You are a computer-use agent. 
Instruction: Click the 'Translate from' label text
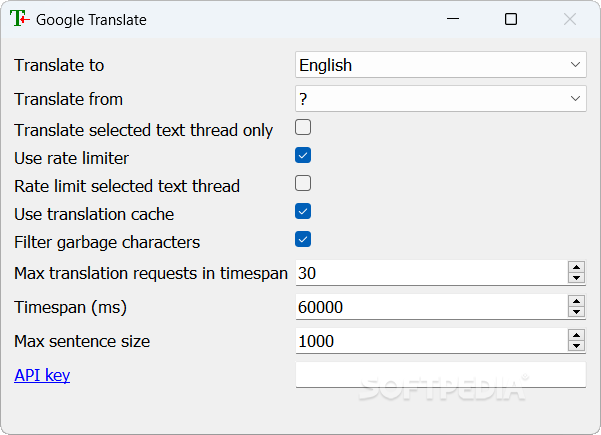69,99
